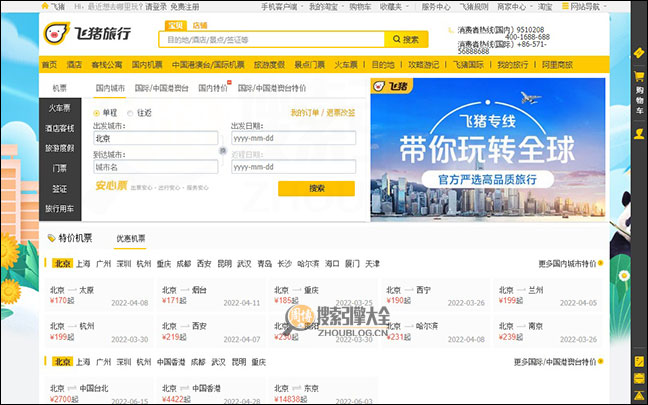The width and height of the screenshot is (648, 405).
Task: Open the ticket coupon sidebar icon
Action: tap(639, 53)
